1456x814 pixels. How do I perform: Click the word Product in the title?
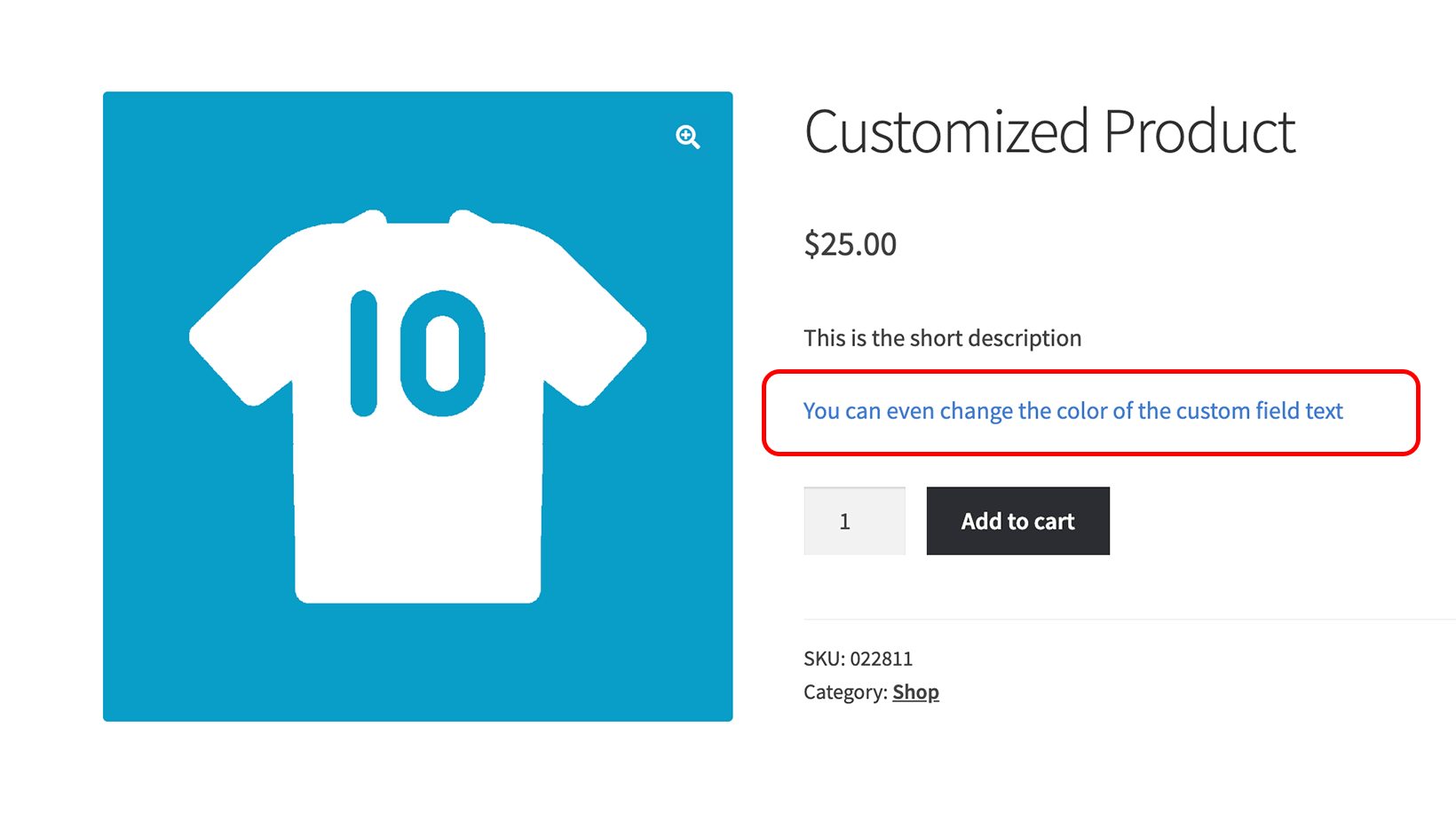click(1199, 132)
